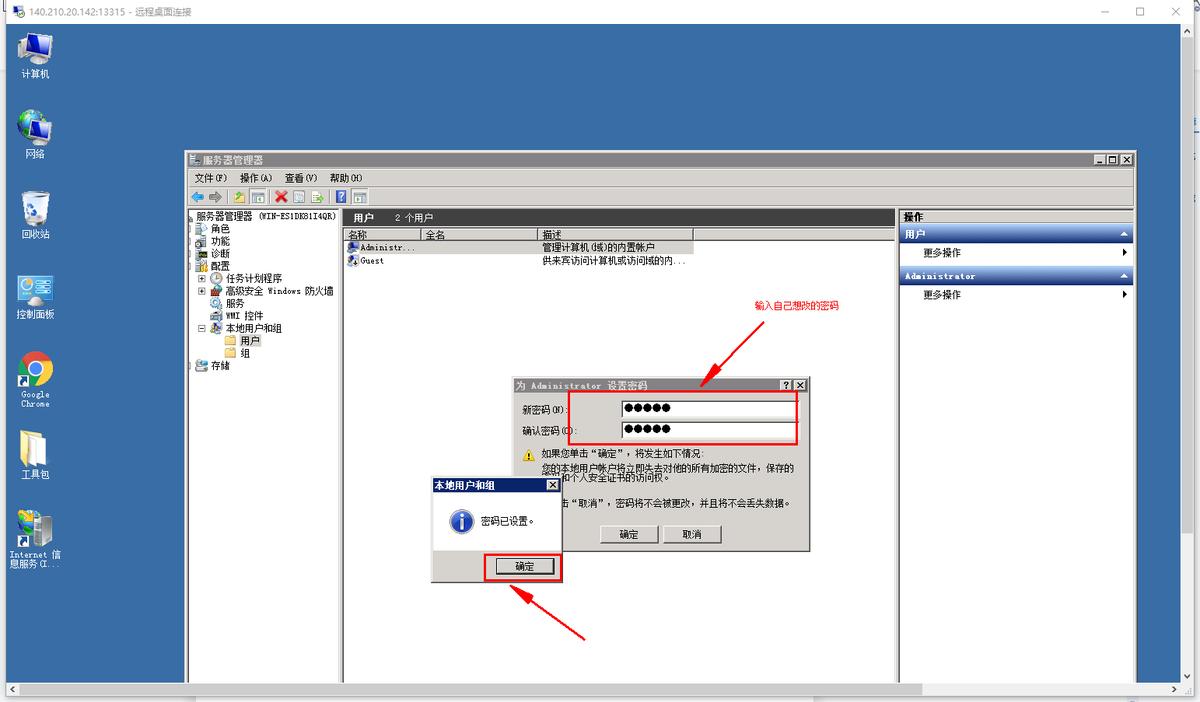
Task: Sort by the 名称 column header
Action: point(383,235)
